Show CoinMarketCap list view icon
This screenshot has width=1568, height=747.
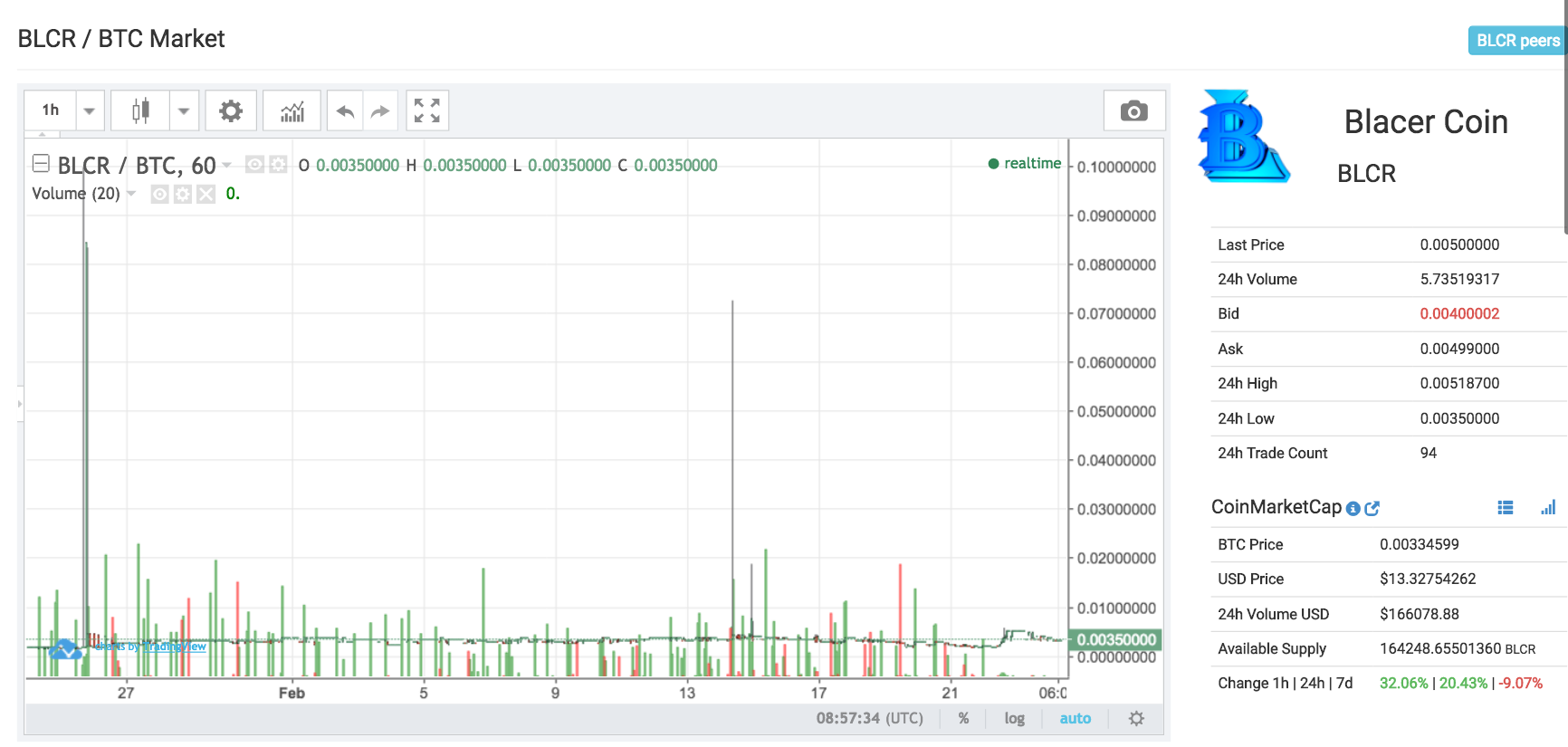point(1506,508)
